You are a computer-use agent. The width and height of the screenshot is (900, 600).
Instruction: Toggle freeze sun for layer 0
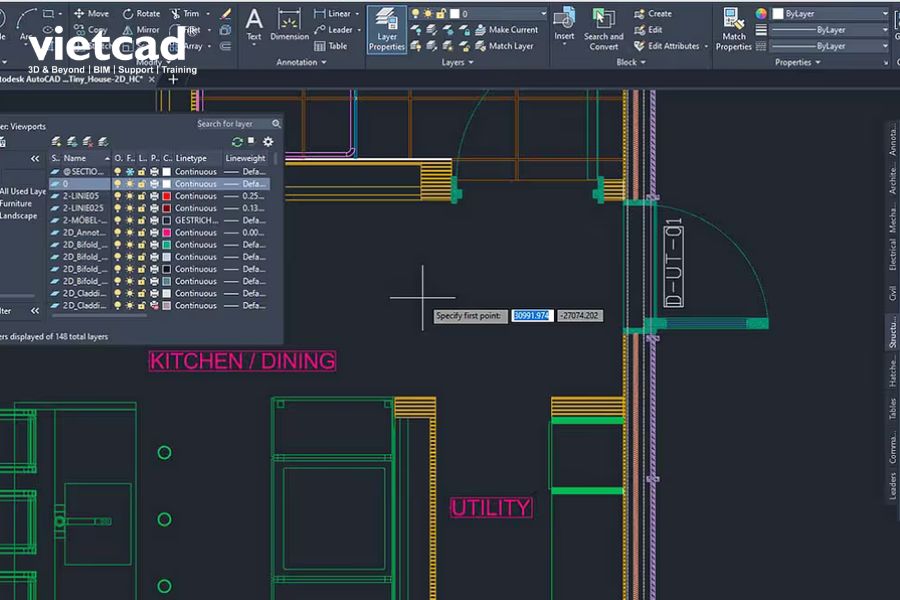pos(130,184)
